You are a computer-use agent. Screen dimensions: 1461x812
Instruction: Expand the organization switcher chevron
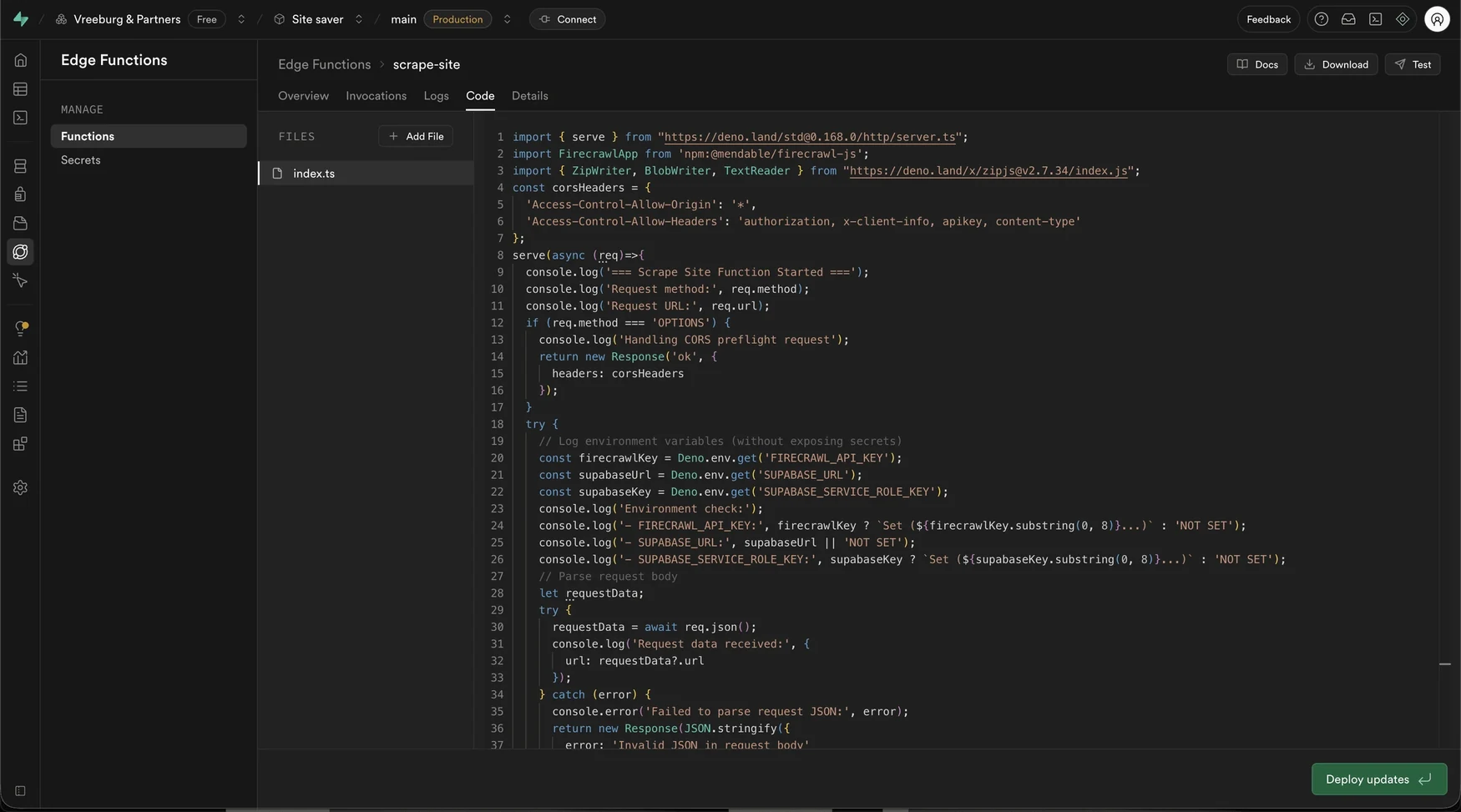pos(241,19)
